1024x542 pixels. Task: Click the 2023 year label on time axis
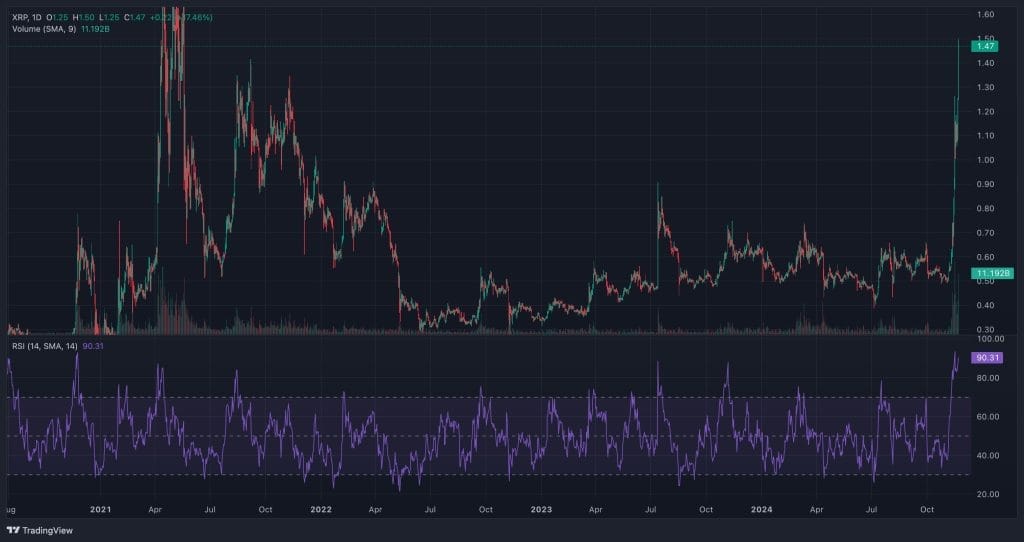coord(541,509)
